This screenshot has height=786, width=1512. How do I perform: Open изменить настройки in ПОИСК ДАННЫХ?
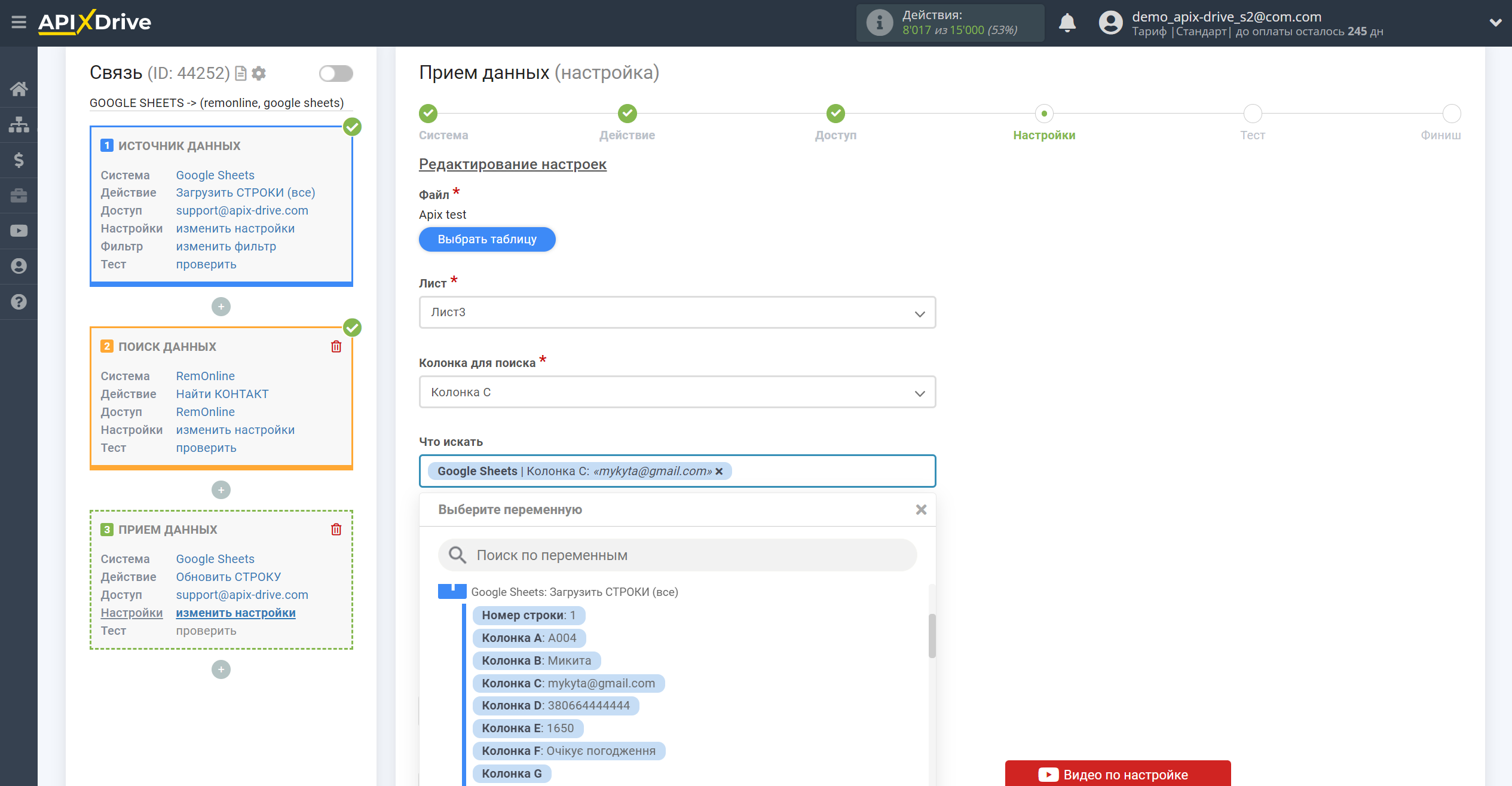point(235,430)
